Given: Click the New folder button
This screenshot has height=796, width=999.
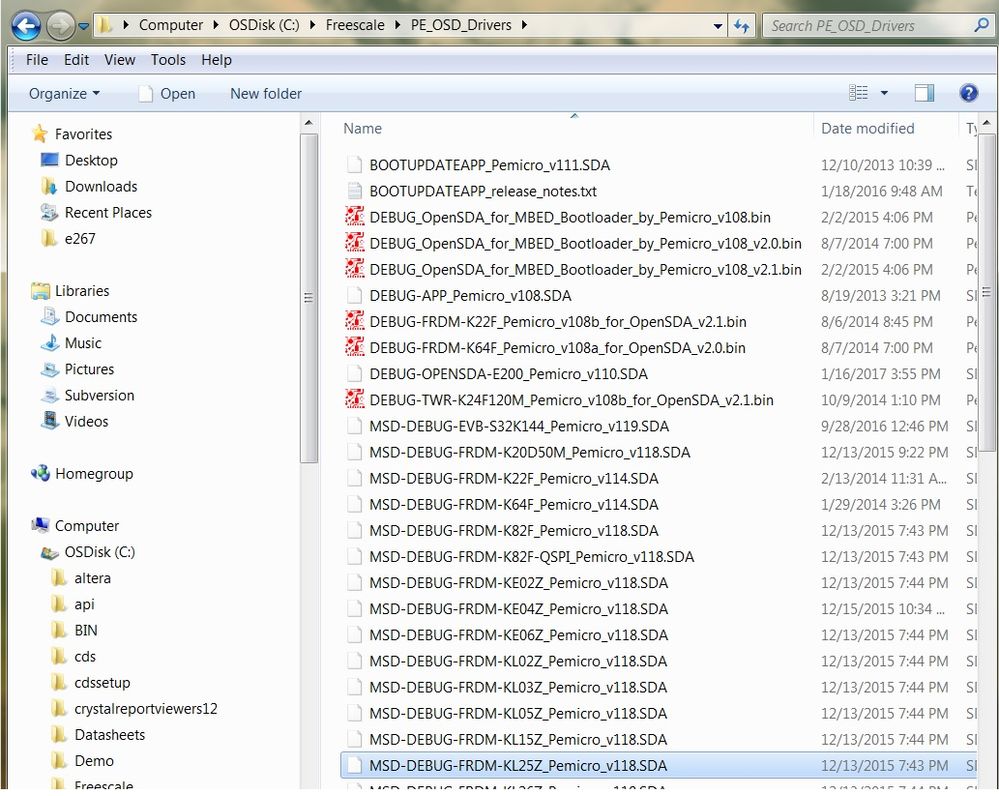Looking at the screenshot, I should [266, 94].
